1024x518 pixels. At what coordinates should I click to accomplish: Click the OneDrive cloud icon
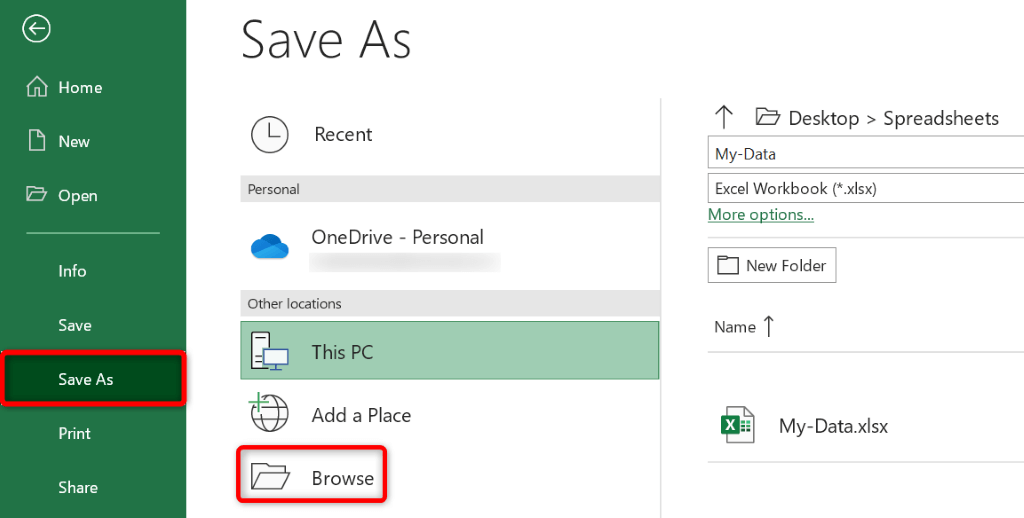pos(270,246)
